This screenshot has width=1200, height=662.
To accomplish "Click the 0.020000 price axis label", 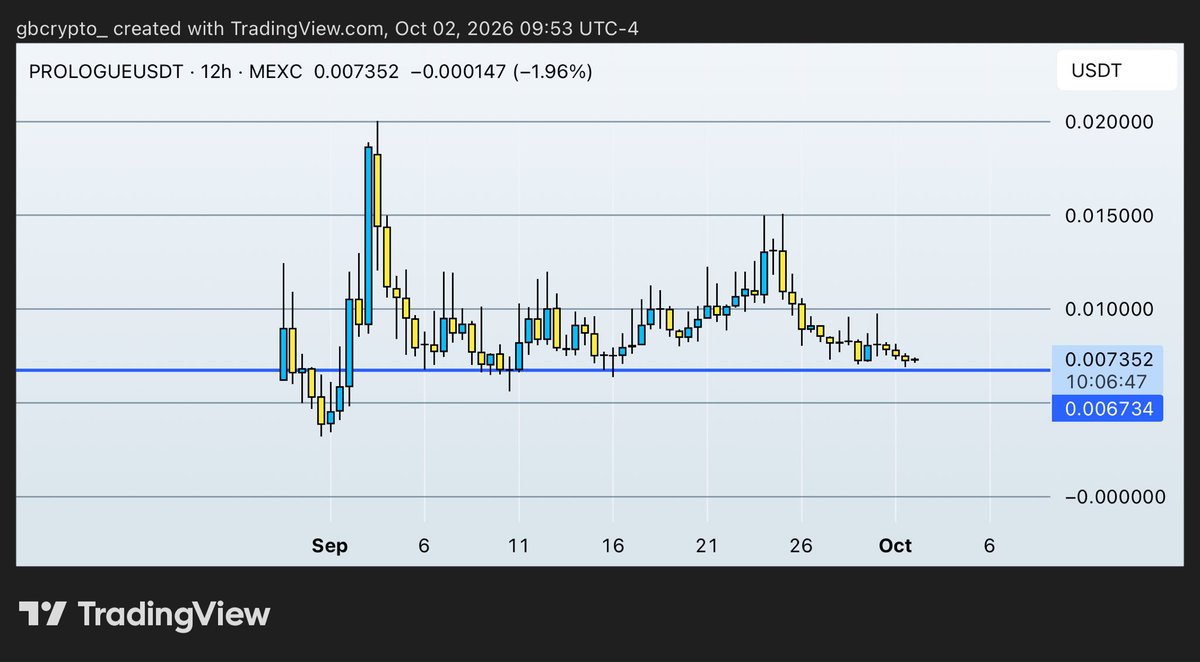I will click(x=1109, y=122).
